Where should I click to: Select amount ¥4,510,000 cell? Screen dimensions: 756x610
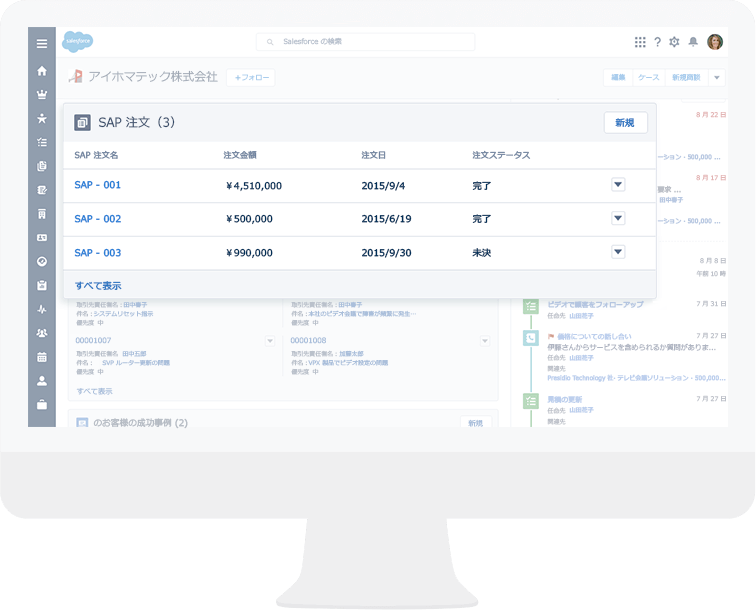[254, 186]
